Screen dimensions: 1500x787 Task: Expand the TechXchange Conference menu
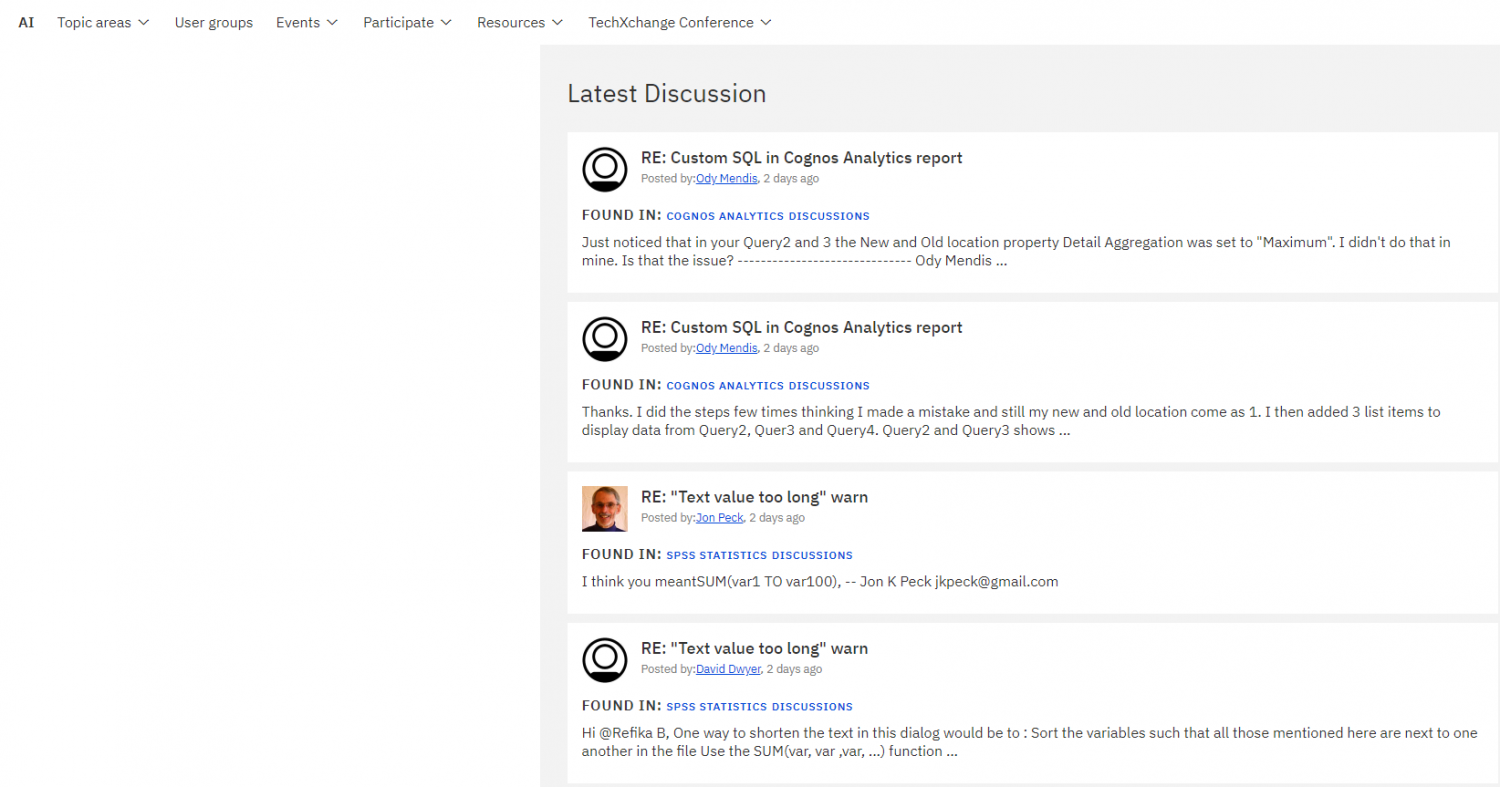point(679,22)
